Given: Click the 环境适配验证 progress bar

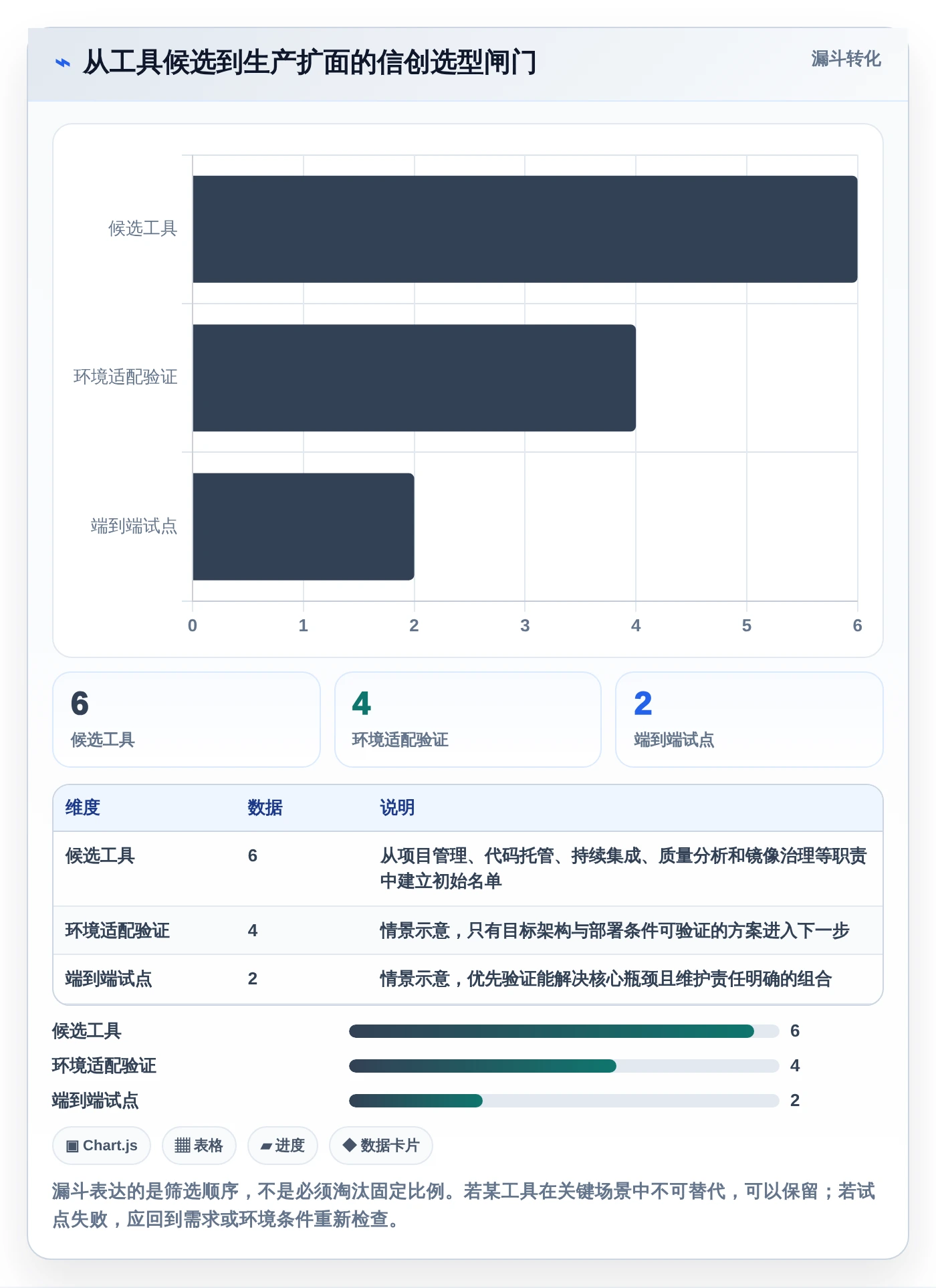Looking at the screenshot, I should (564, 1066).
